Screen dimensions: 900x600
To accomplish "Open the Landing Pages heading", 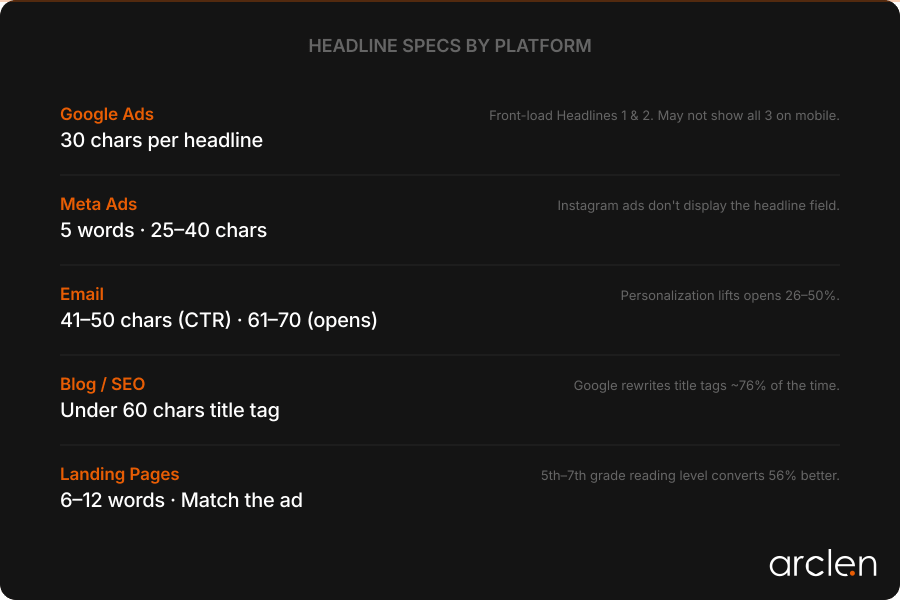I will click(x=120, y=474).
